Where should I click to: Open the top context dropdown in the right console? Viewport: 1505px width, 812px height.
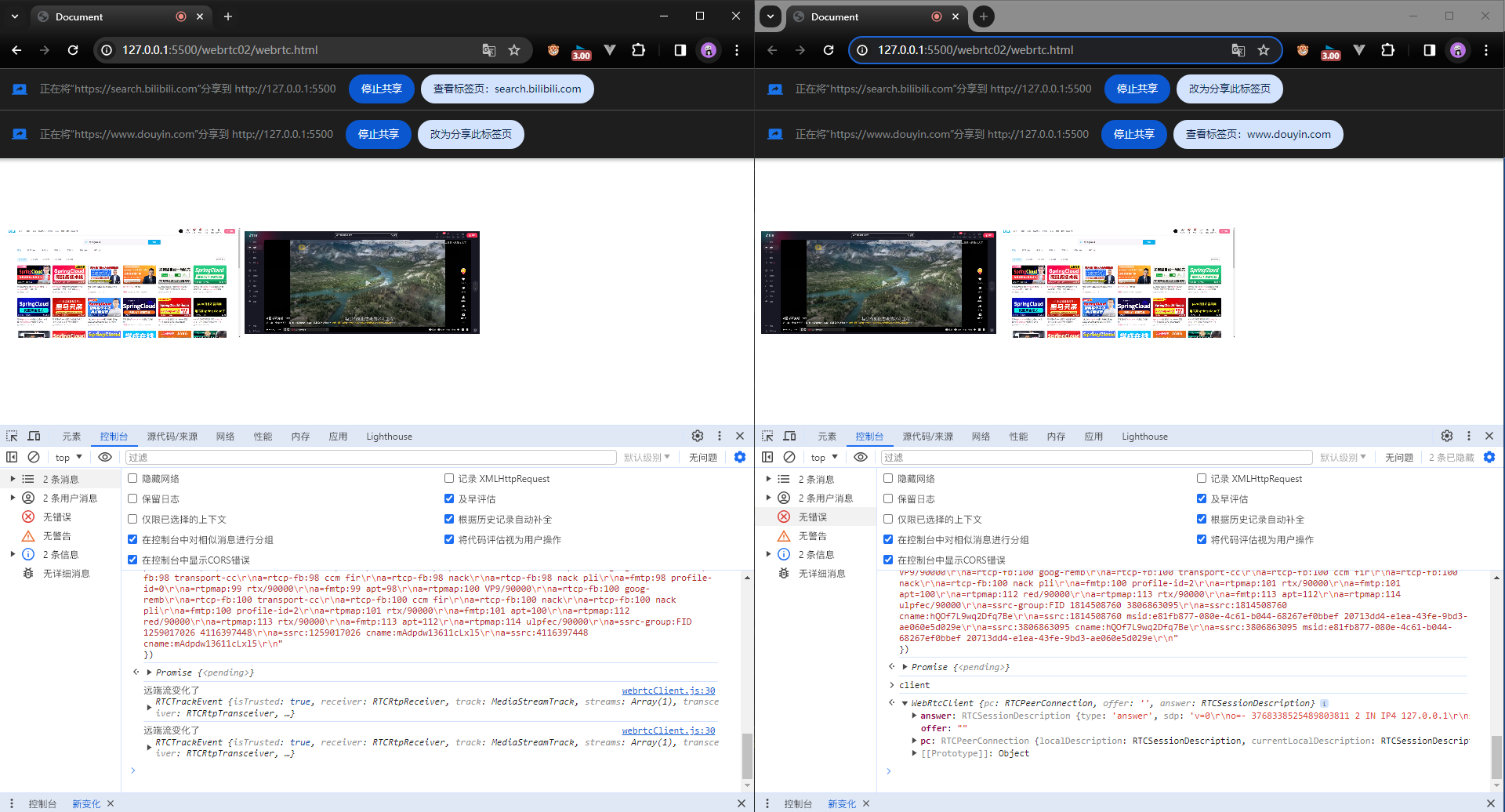tap(825, 457)
